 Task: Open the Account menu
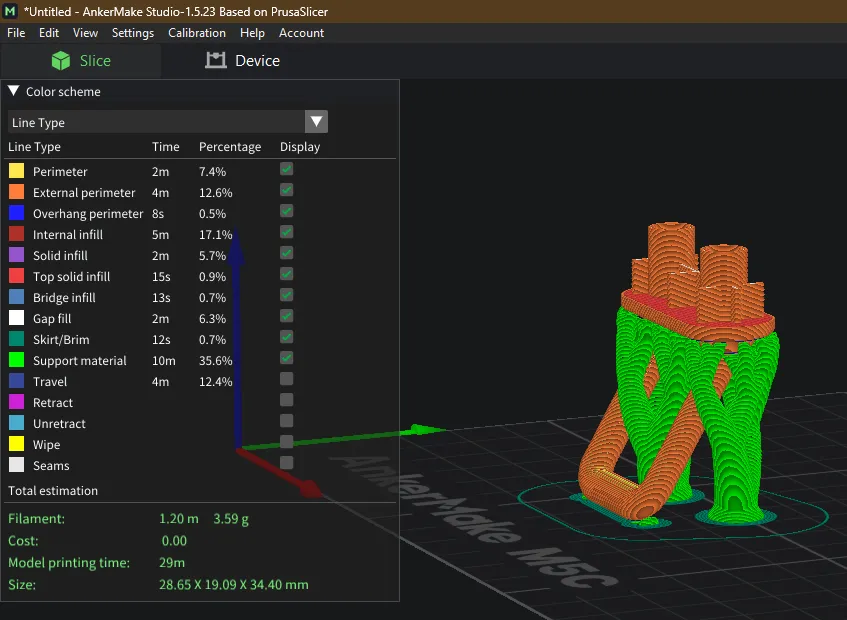(301, 33)
